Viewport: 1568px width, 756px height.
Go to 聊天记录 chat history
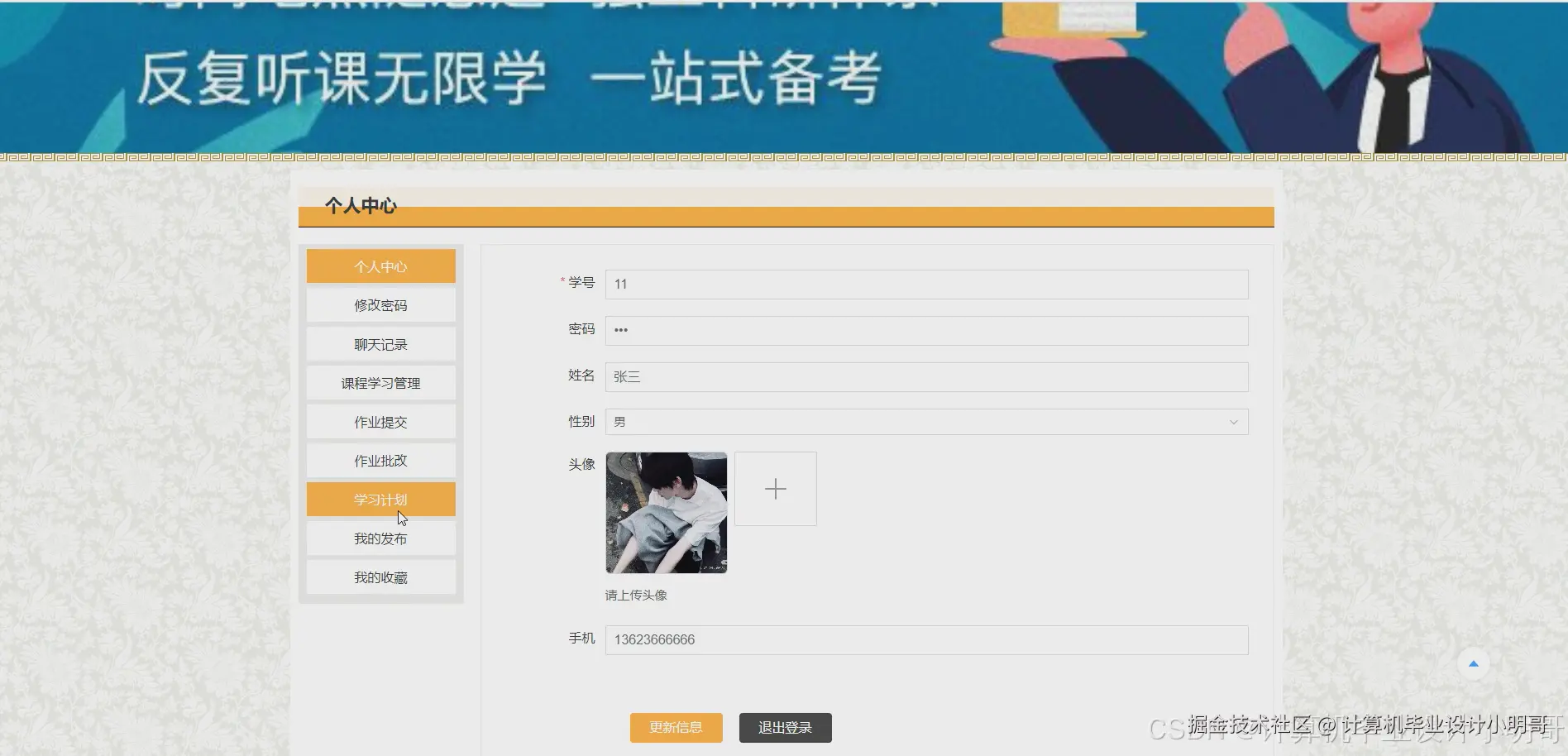(380, 343)
